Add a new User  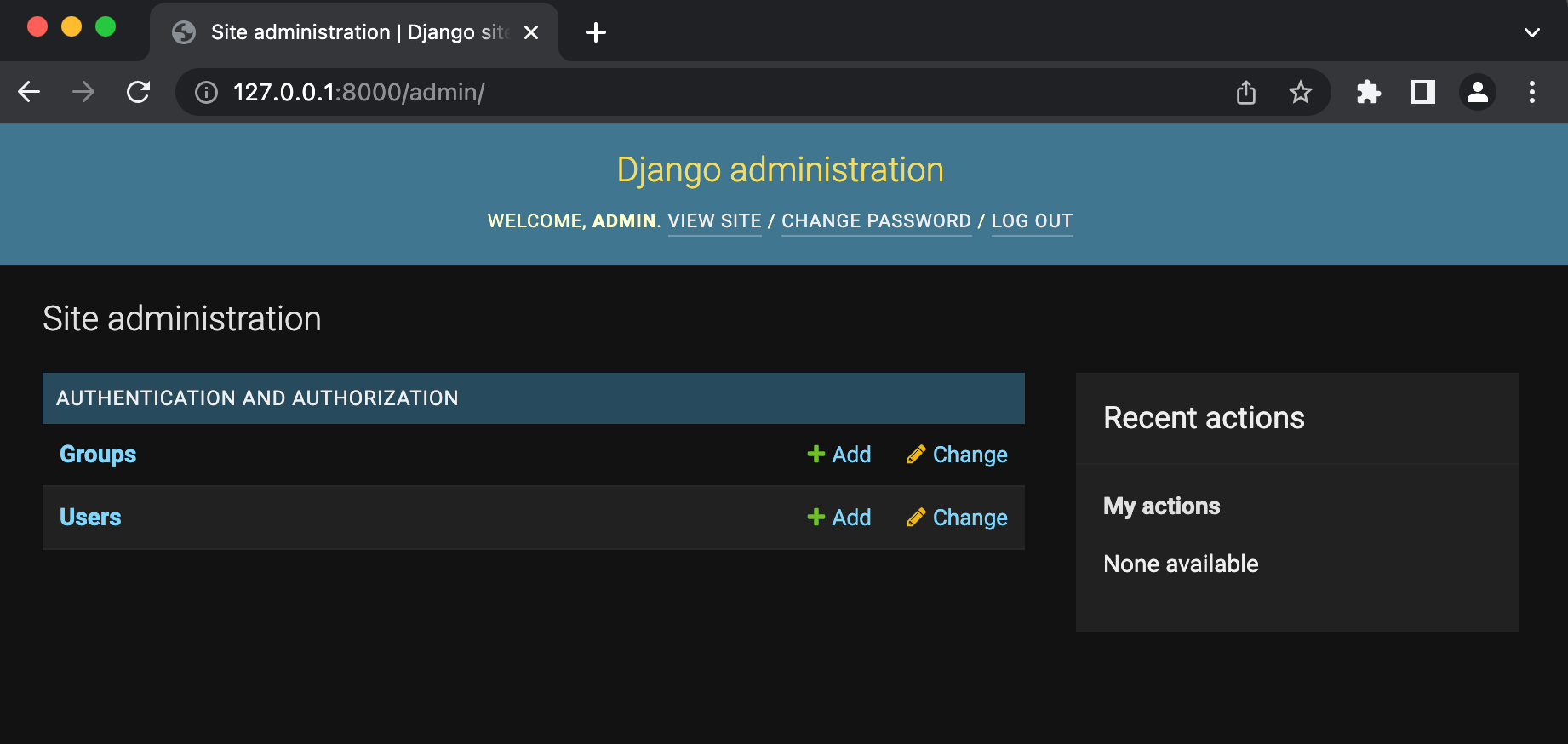point(839,518)
